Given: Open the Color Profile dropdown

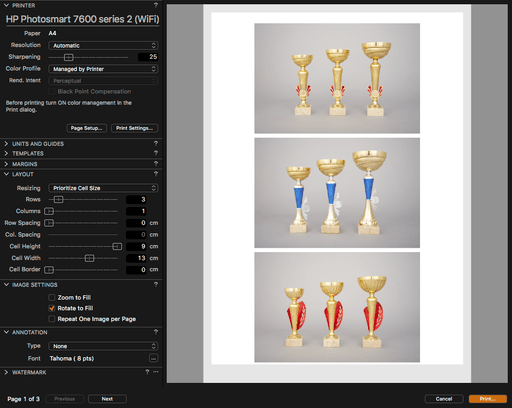Looking at the screenshot, I should [x=103, y=69].
